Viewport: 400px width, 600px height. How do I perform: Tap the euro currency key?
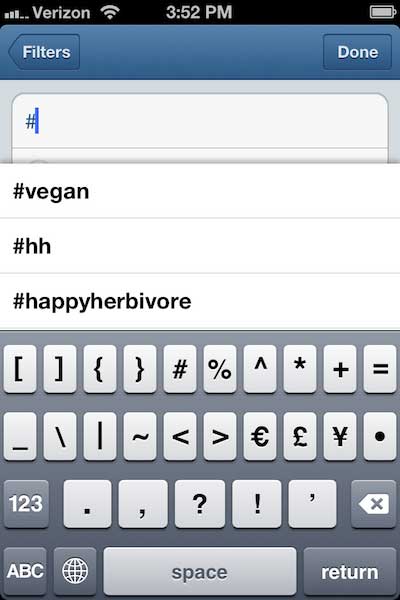tap(260, 436)
